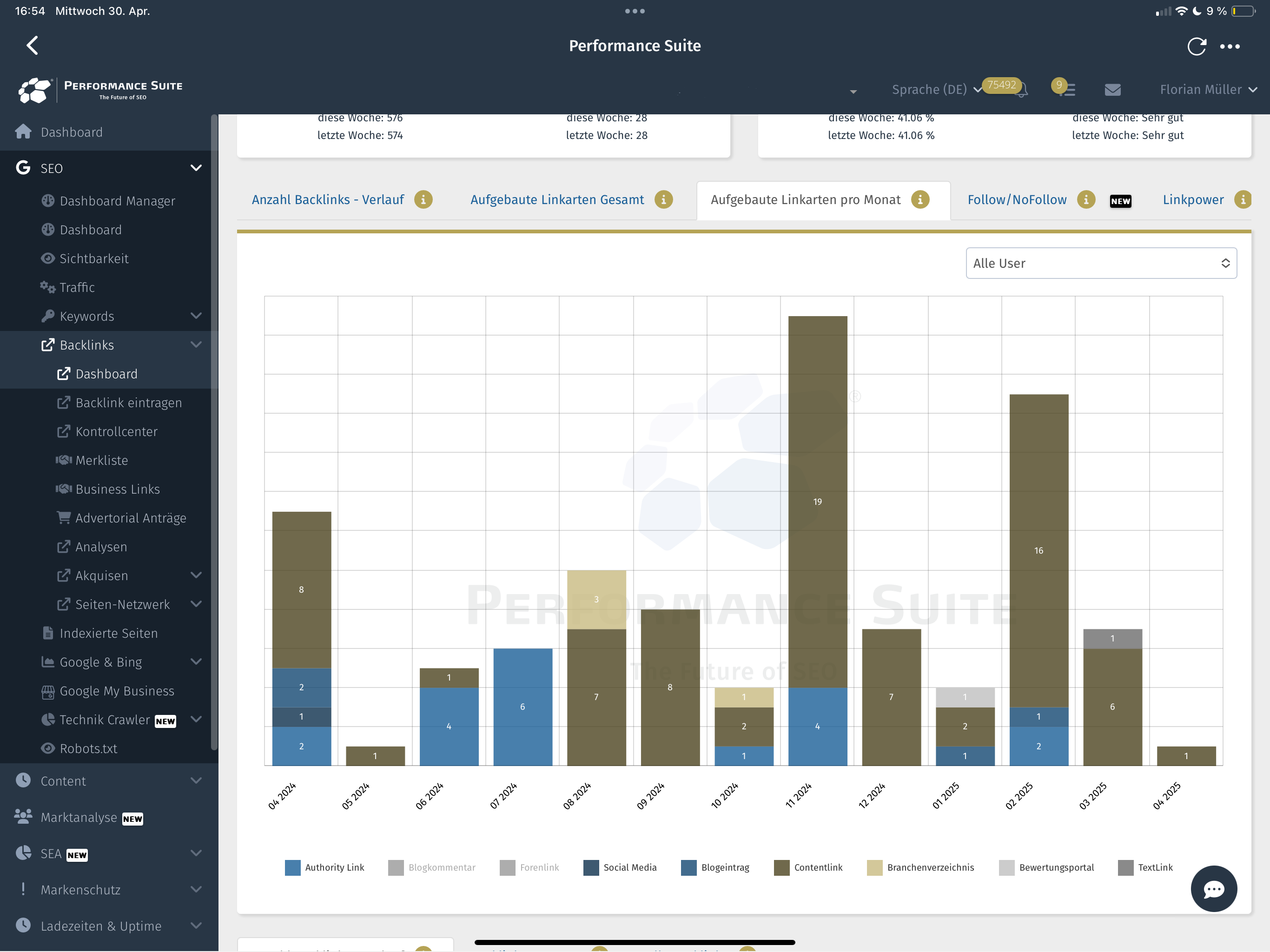Viewport: 1270px width, 952px height.
Task: Collapse the SEO section chevron
Action: click(x=196, y=168)
